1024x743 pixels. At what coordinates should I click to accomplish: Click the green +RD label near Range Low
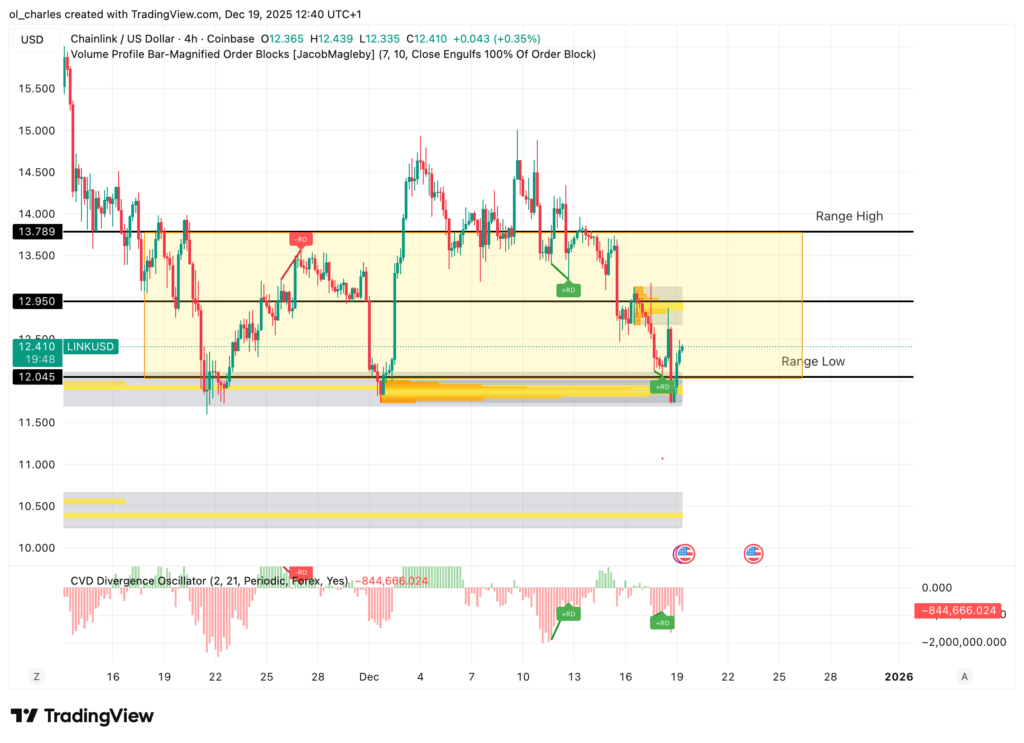click(x=662, y=386)
